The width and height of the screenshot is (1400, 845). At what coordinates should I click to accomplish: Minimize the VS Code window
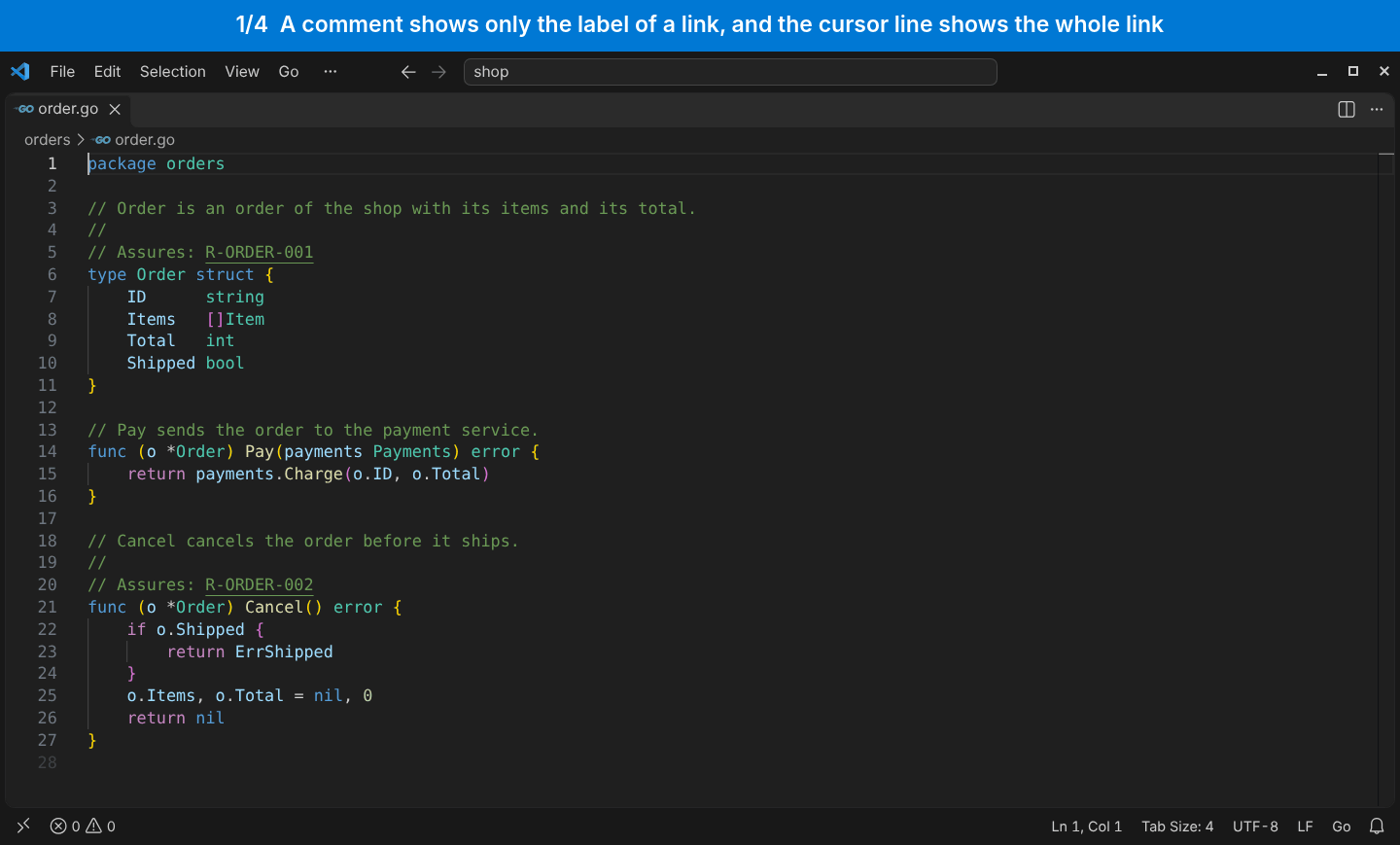1322,72
